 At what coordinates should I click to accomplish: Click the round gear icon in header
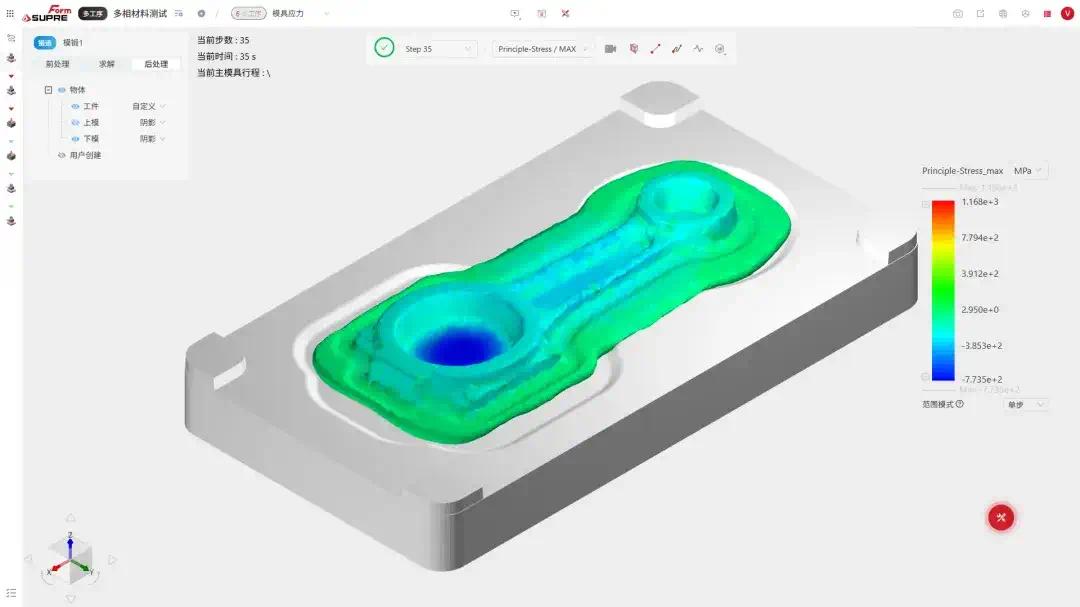pyautogui.click(x=201, y=14)
